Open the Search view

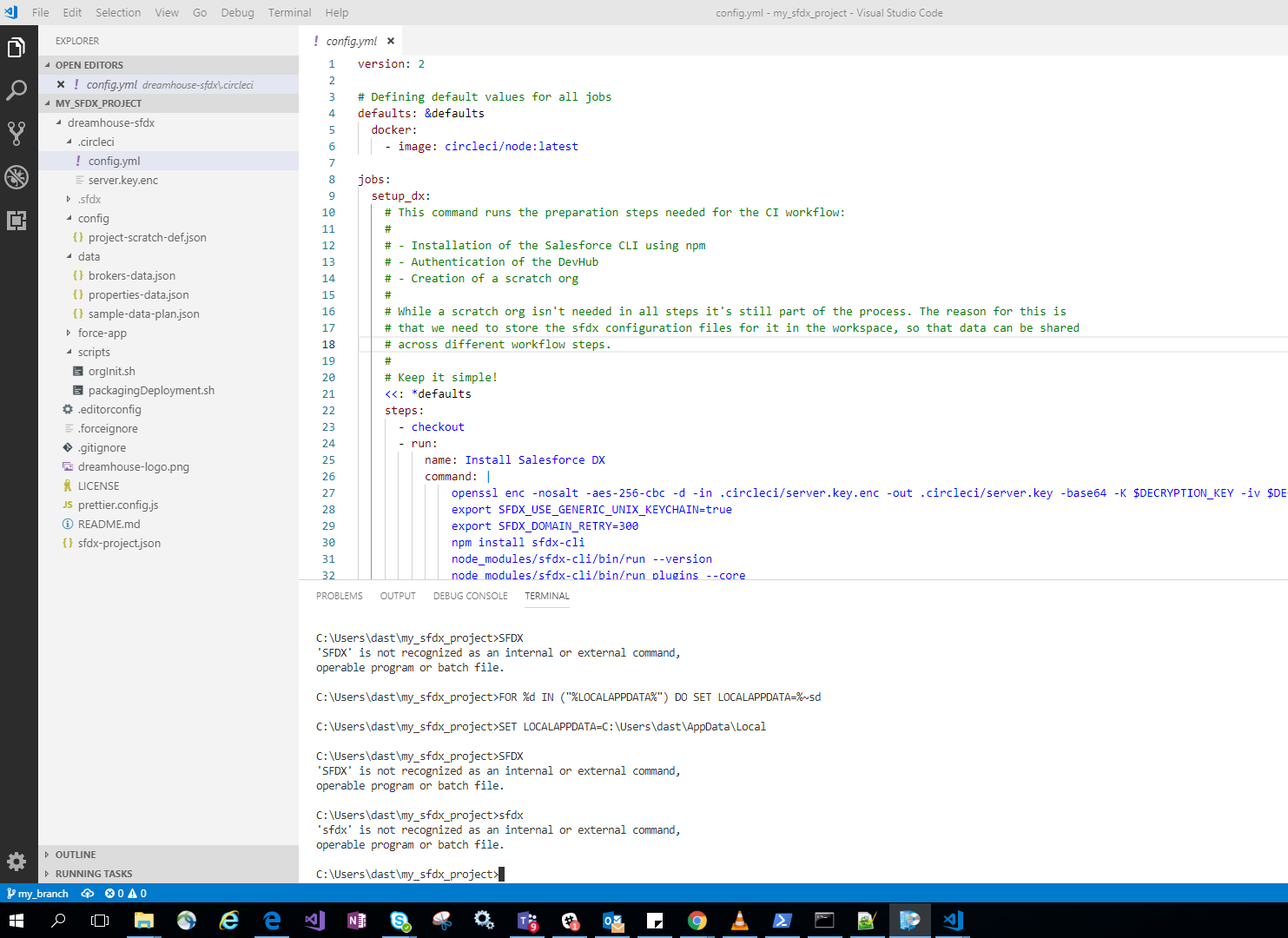coord(16,90)
